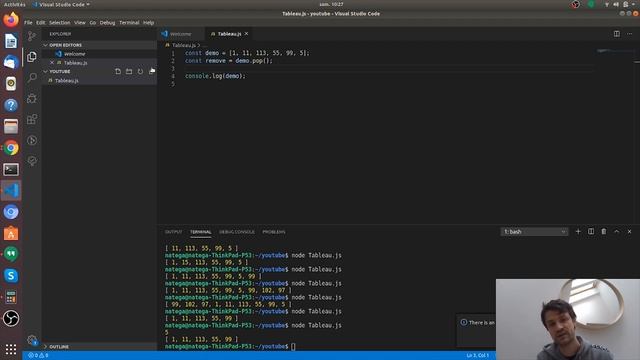Close Tableau.js in Open Editors list
The width and height of the screenshot is (640, 360).
point(52,62)
